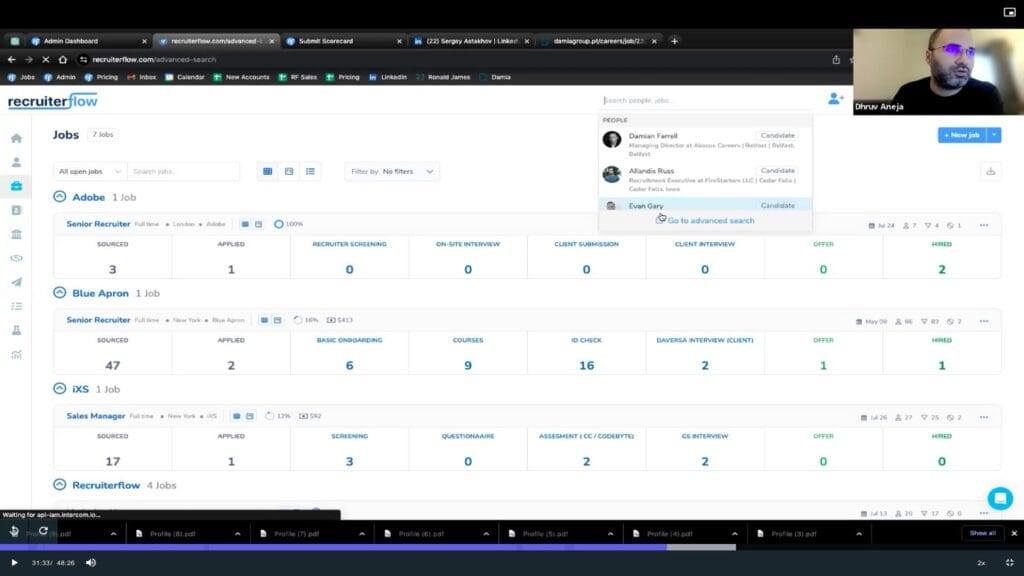Enter fullscreen video mode
The width and height of the screenshot is (1024, 576).
point(1010,562)
